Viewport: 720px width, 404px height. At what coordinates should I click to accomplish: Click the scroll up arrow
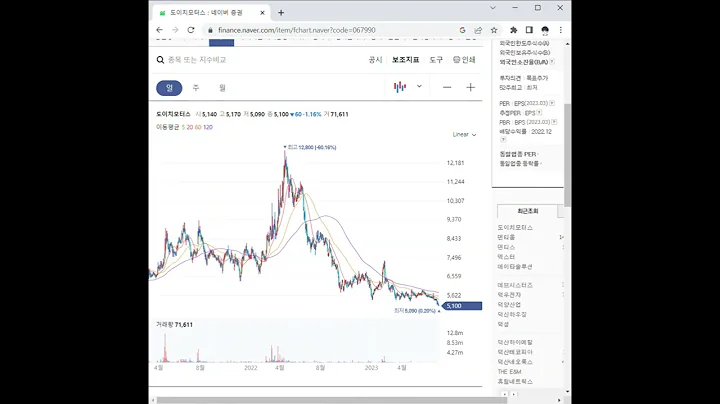pyautogui.click(x=568, y=44)
